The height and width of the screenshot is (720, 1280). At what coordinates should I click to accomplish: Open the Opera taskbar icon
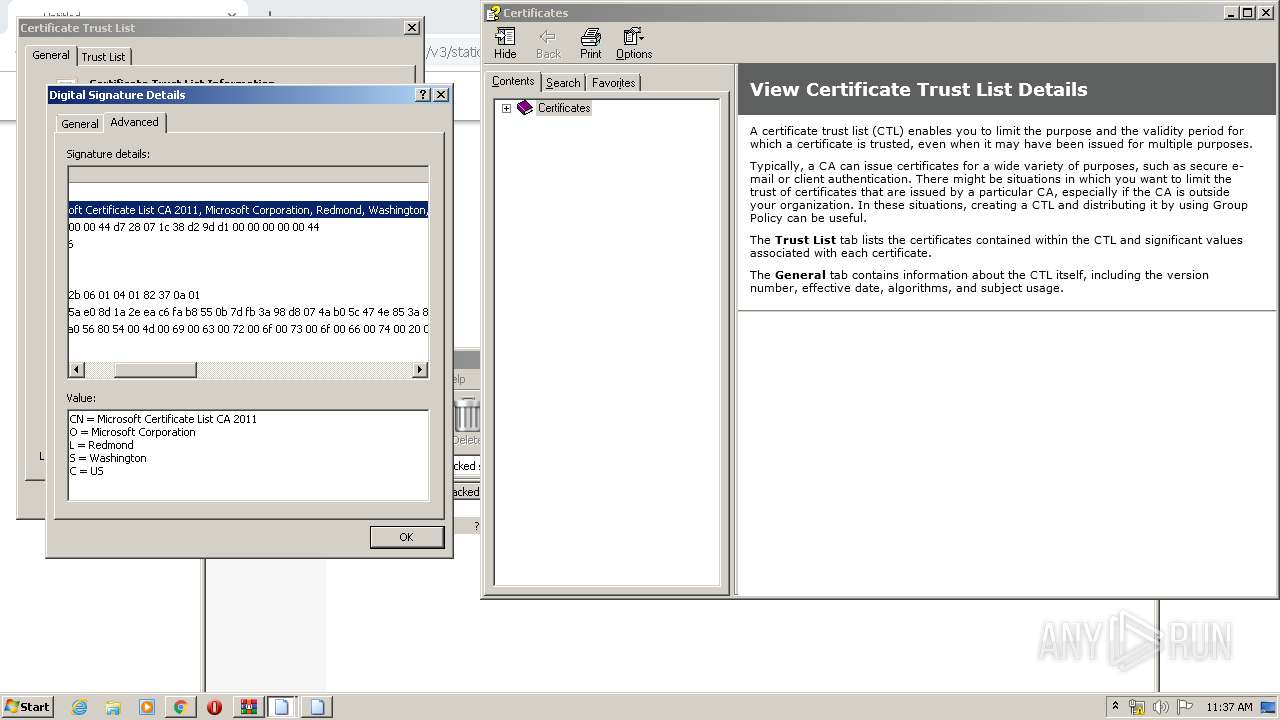(214, 707)
